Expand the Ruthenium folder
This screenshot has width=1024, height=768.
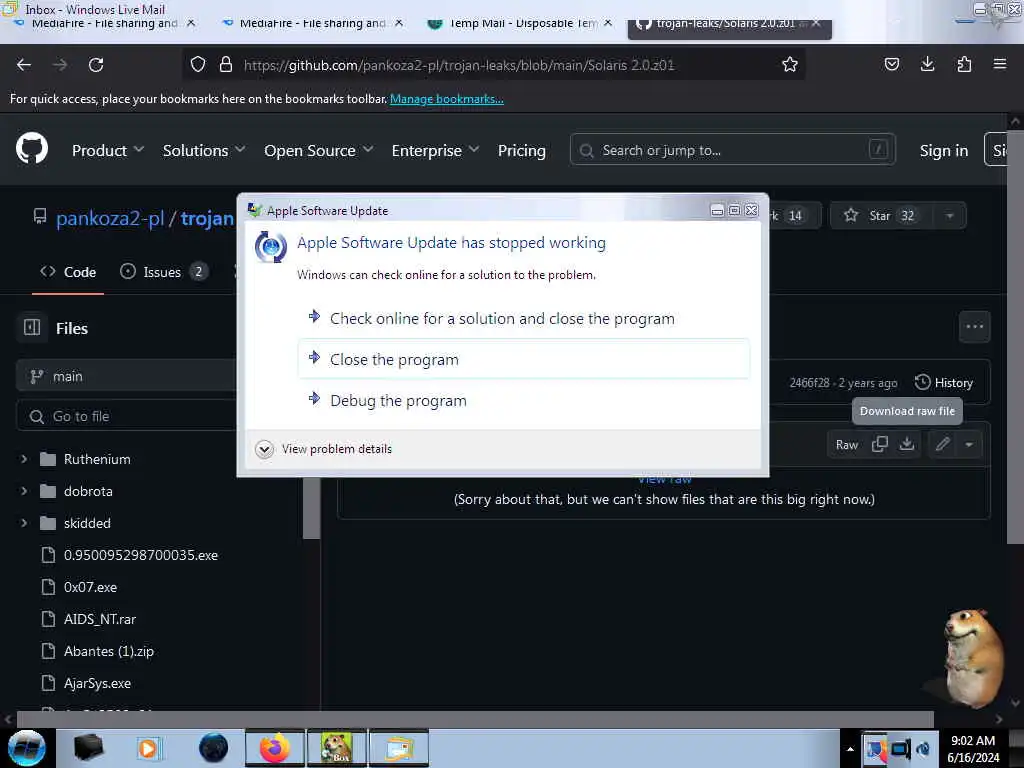(x=24, y=459)
